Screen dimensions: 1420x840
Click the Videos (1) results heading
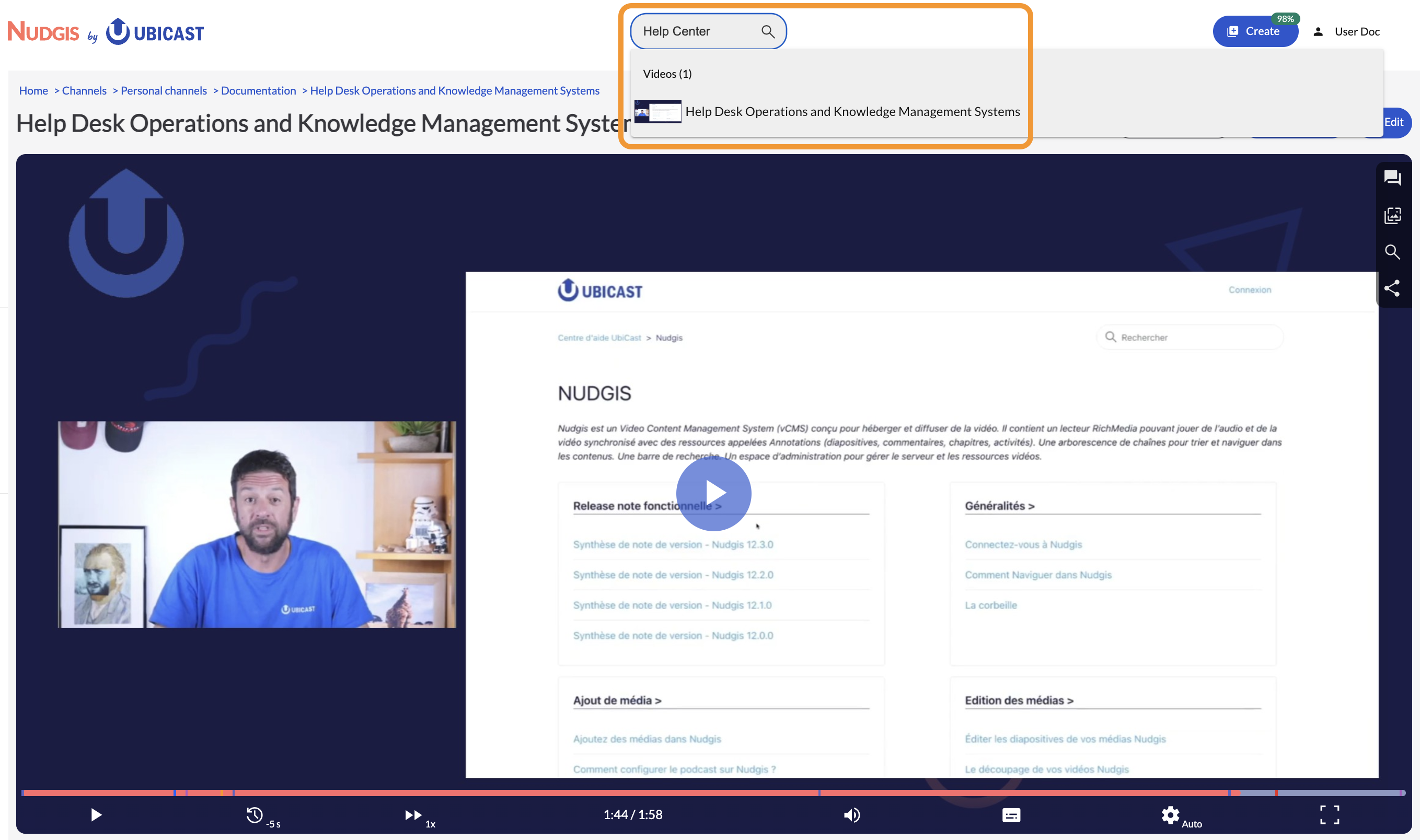pyautogui.click(x=667, y=74)
